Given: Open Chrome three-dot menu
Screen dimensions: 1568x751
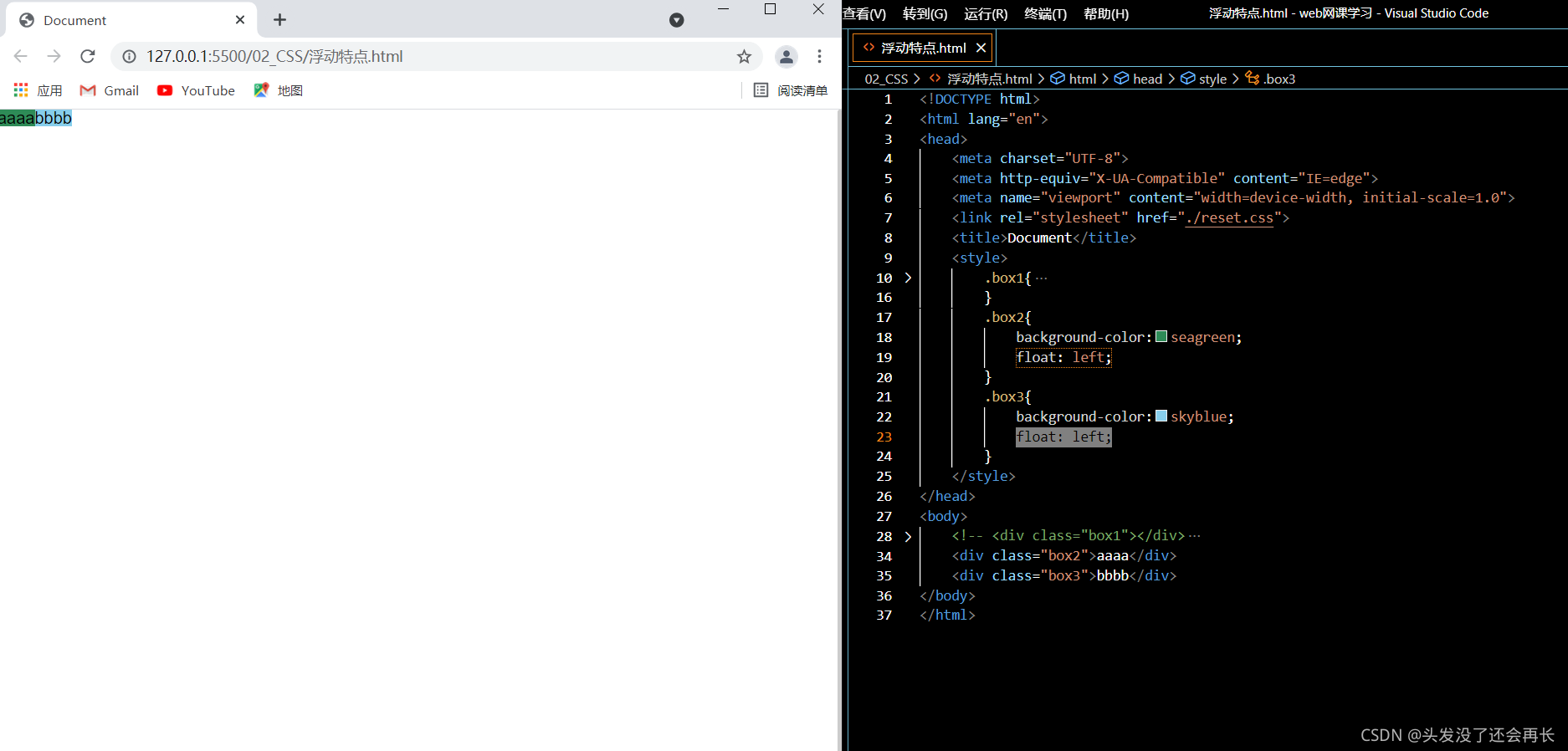Looking at the screenshot, I should [819, 56].
